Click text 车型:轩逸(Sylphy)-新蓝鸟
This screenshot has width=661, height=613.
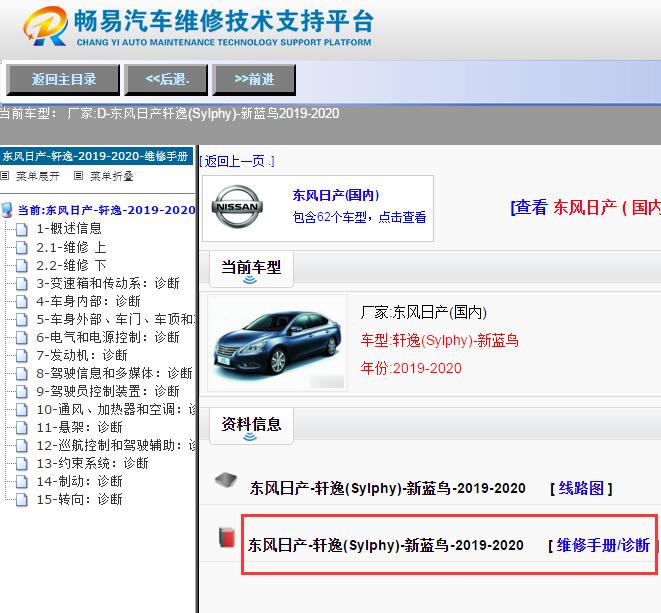click(439, 340)
